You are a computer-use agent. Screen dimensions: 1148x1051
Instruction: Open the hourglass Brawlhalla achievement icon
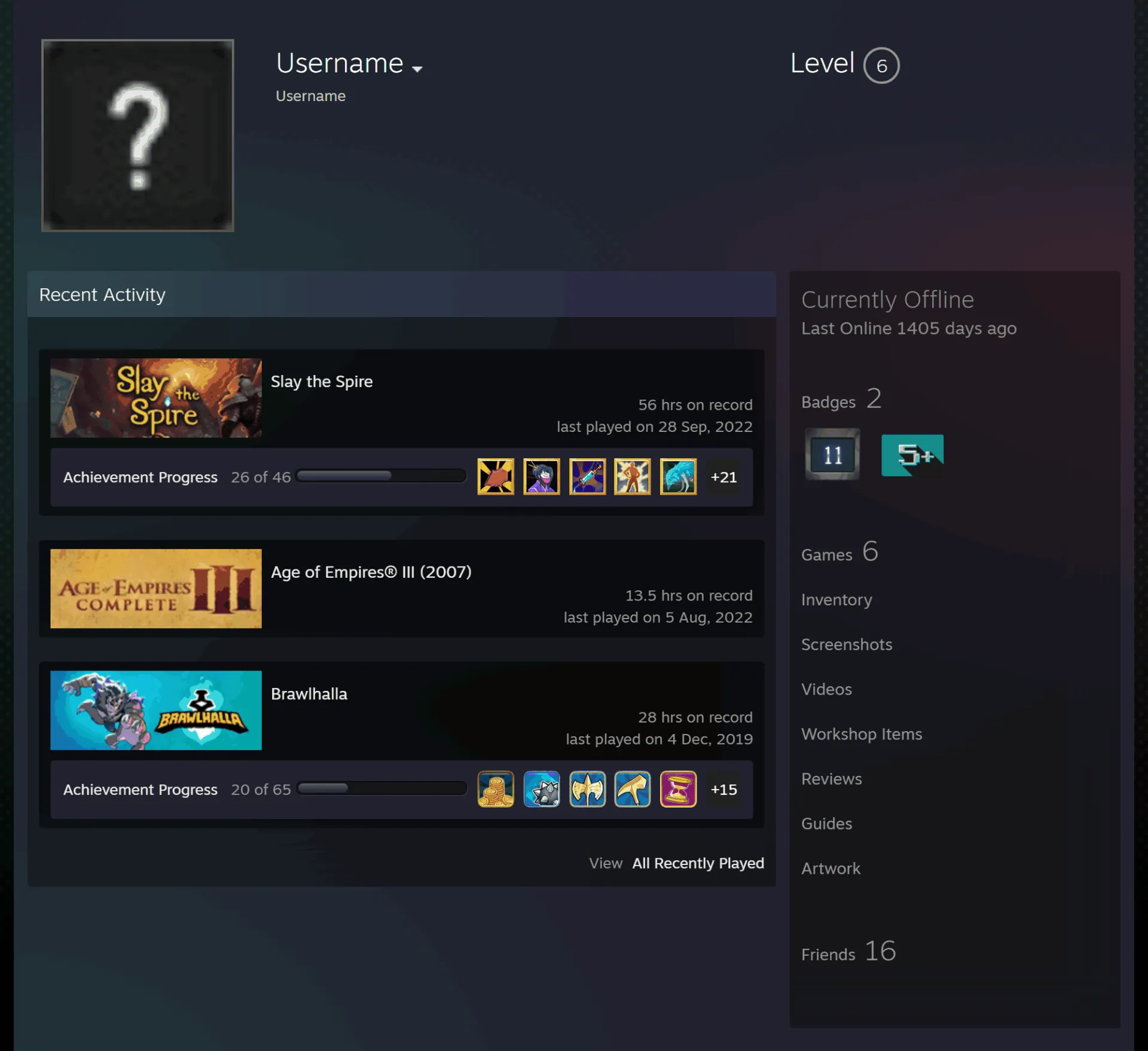click(x=679, y=789)
